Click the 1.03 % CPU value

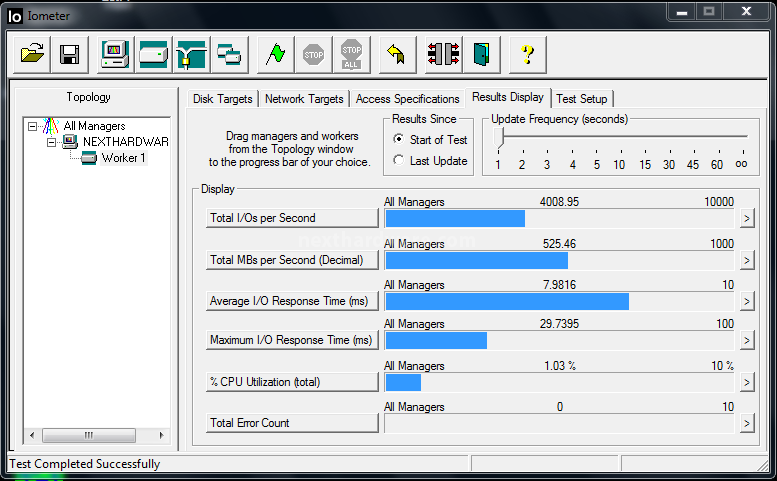(x=560, y=366)
